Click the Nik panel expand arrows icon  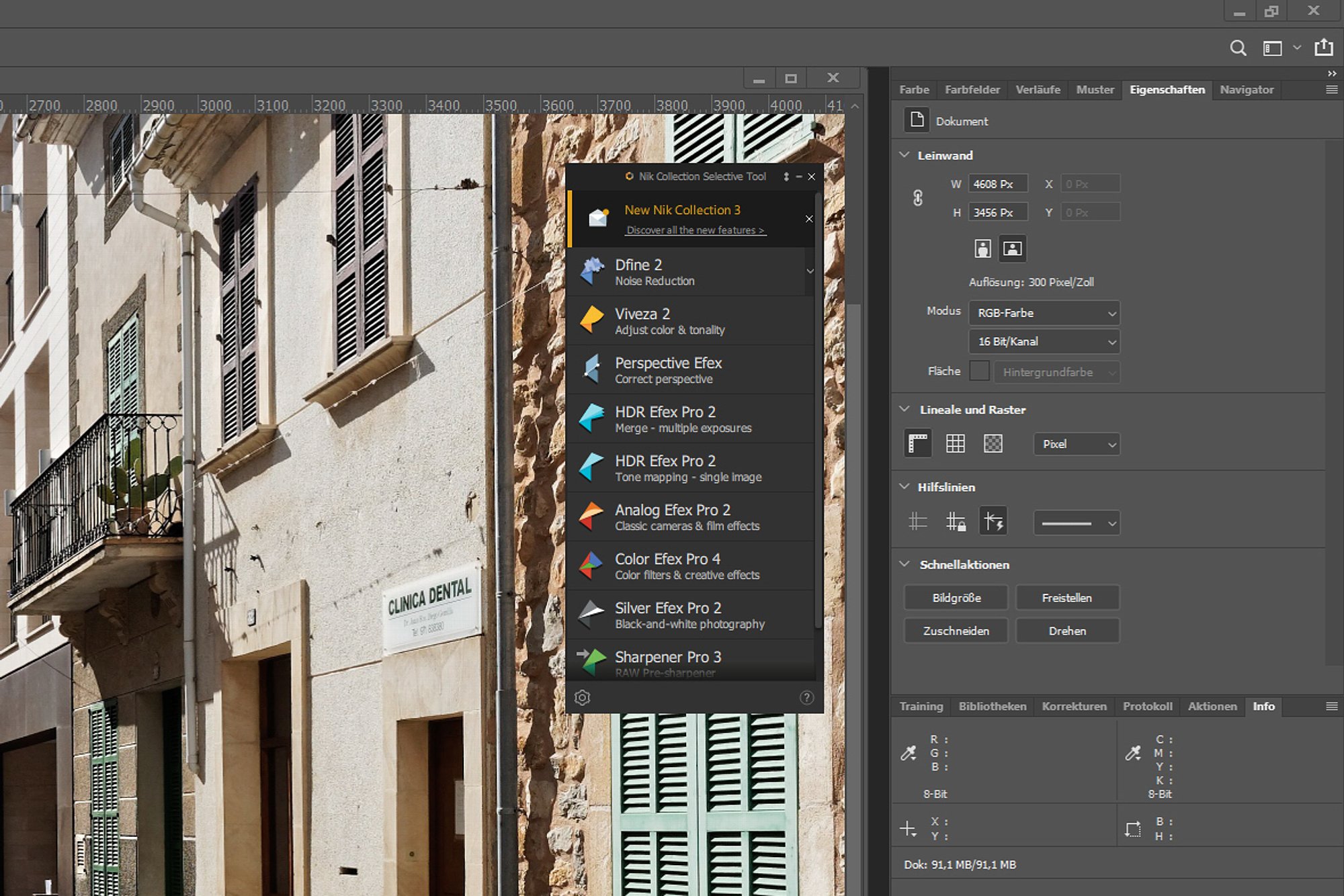pyautogui.click(x=786, y=177)
